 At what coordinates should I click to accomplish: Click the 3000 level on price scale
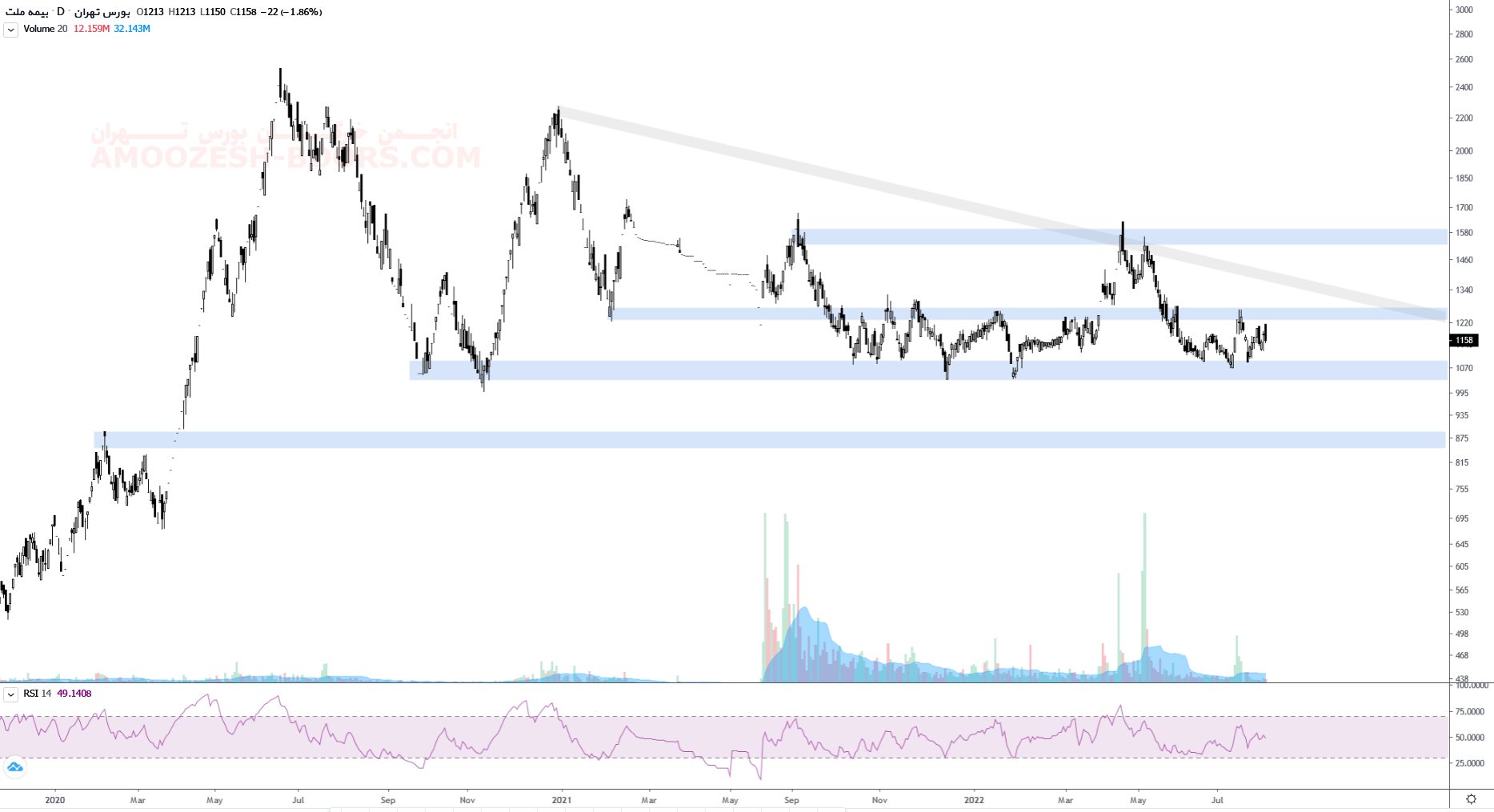1464,10
